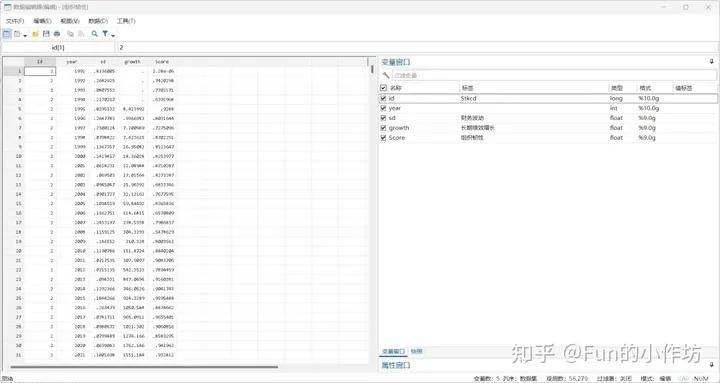
Task: Click the magnifier Find icon
Action: (x=95, y=34)
